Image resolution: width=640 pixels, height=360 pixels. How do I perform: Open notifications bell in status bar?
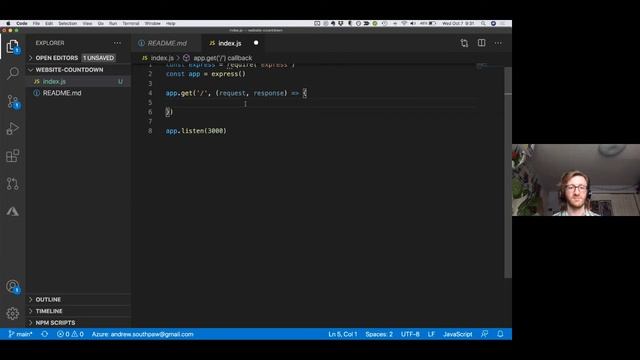point(500,334)
